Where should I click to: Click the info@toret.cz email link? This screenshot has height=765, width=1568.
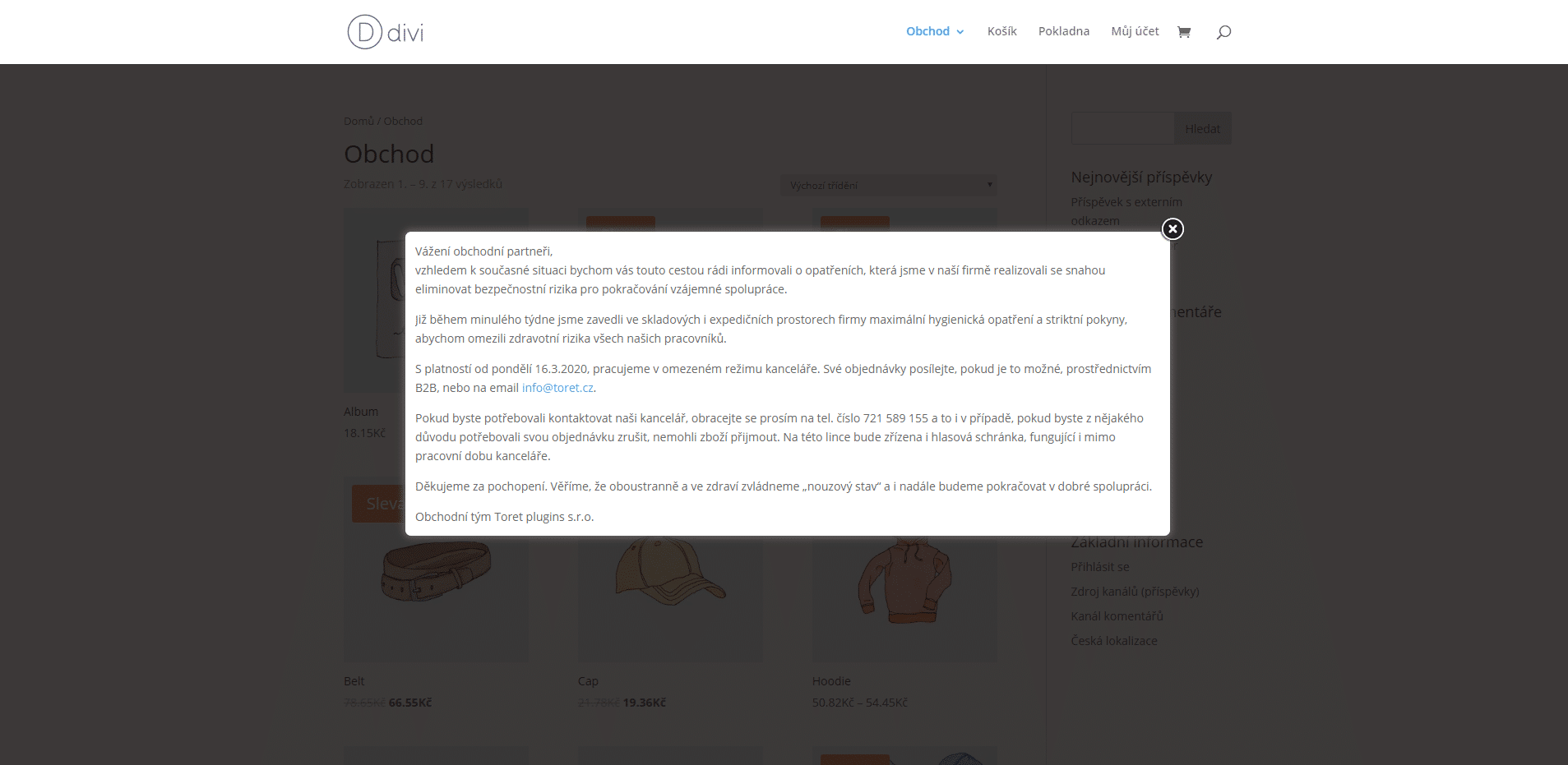pos(557,388)
